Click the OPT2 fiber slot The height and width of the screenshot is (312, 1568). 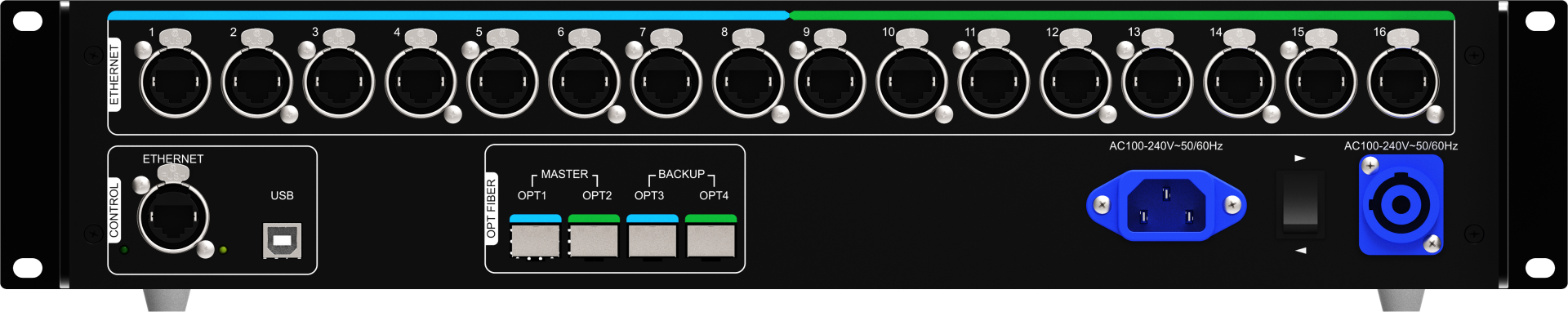tap(594, 240)
